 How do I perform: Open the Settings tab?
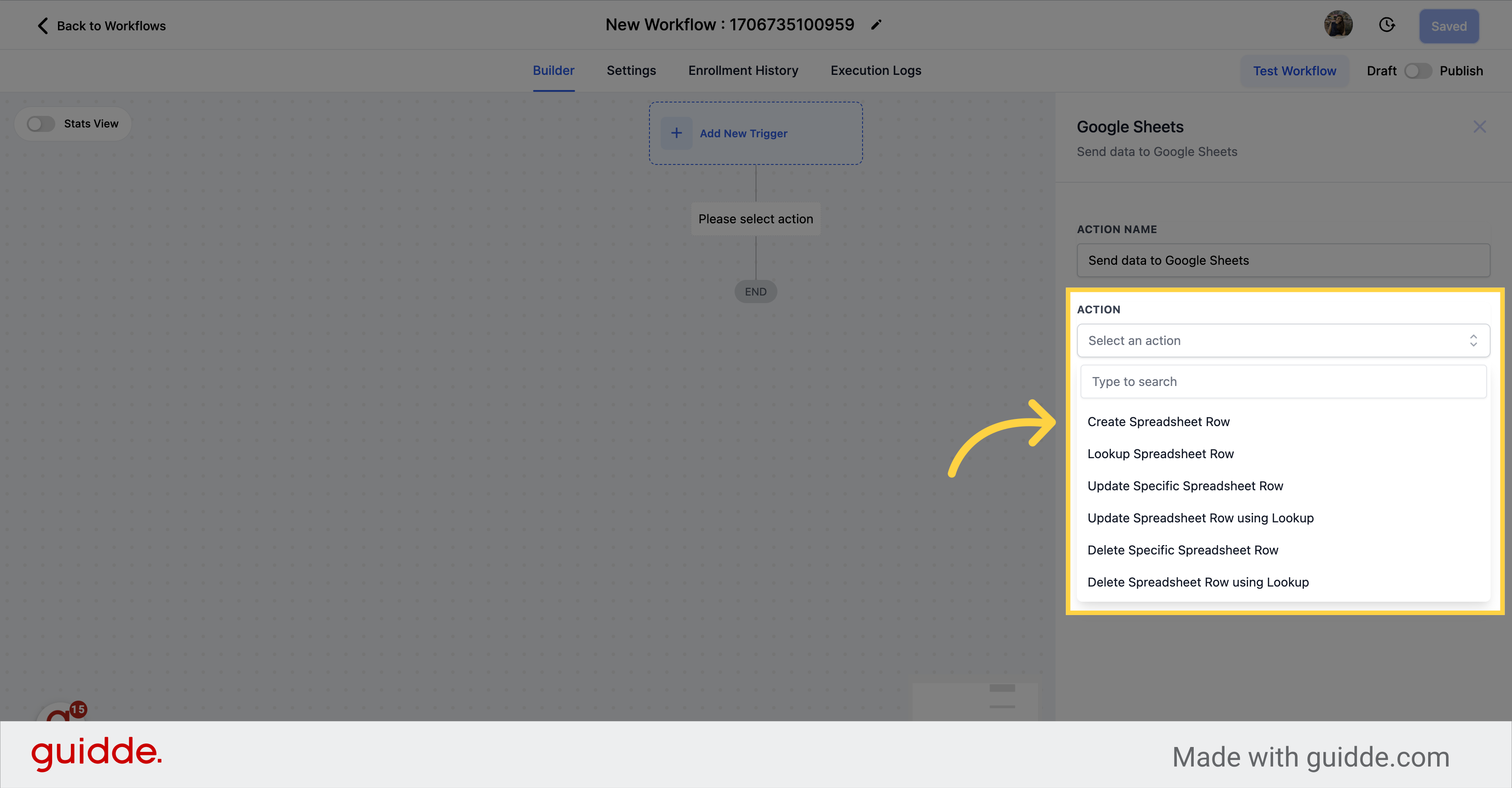(631, 70)
